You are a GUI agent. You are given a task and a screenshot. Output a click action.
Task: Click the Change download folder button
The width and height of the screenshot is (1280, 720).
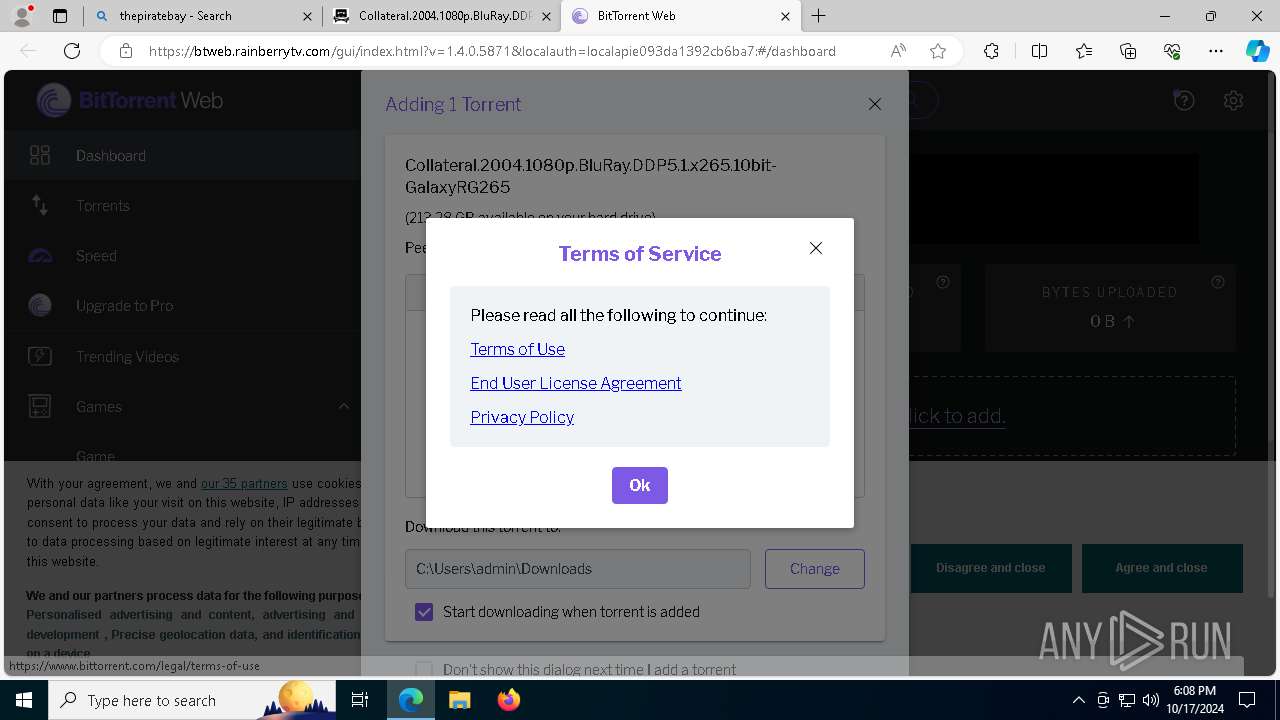coord(815,568)
